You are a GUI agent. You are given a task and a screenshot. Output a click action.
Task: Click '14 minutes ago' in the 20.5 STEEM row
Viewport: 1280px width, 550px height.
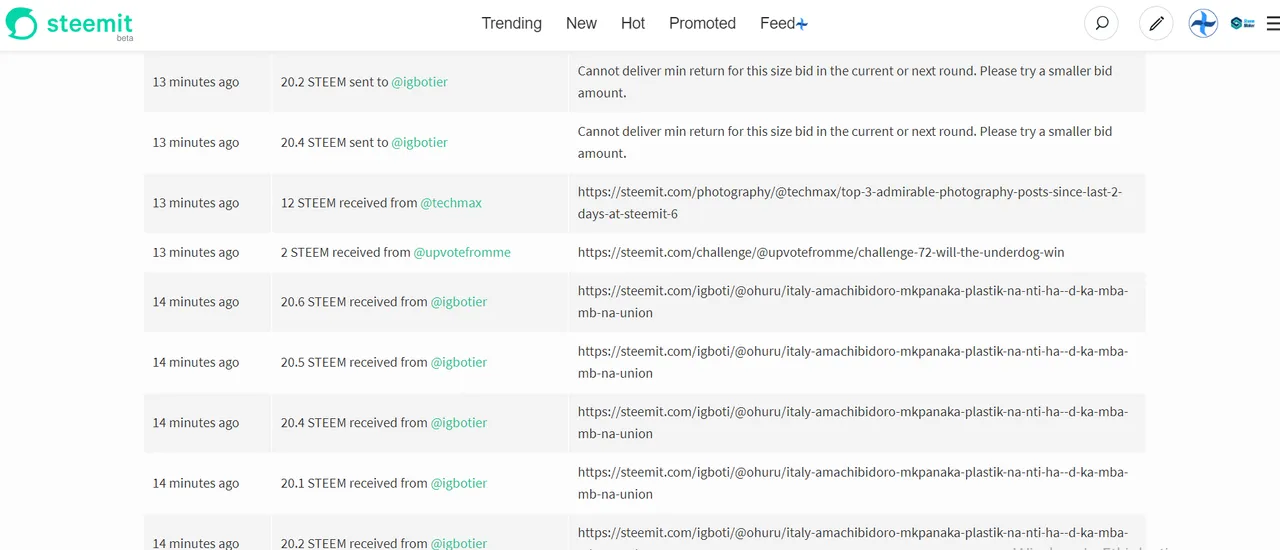click(196, 362)
